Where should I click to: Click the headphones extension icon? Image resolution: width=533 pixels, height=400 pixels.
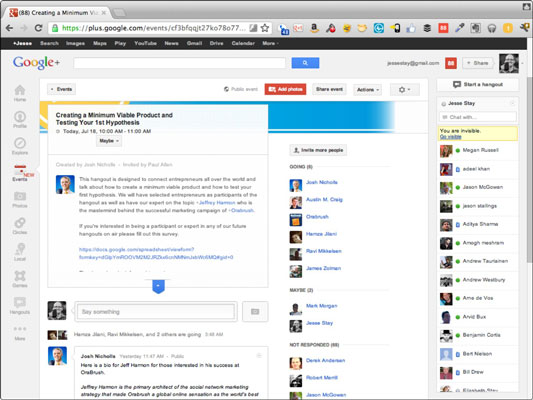pos(492,28)
